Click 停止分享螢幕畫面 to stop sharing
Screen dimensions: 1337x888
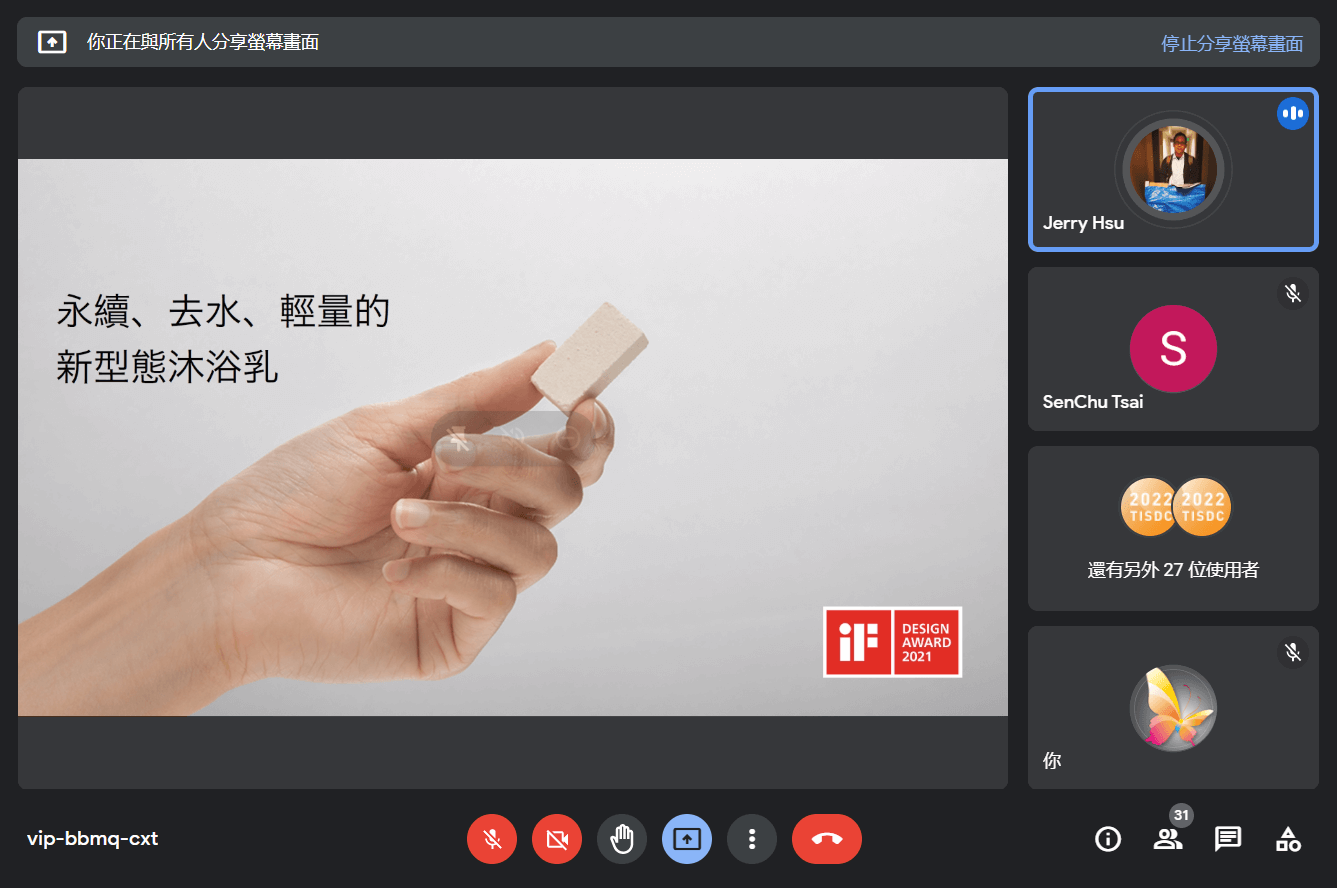1231,43
